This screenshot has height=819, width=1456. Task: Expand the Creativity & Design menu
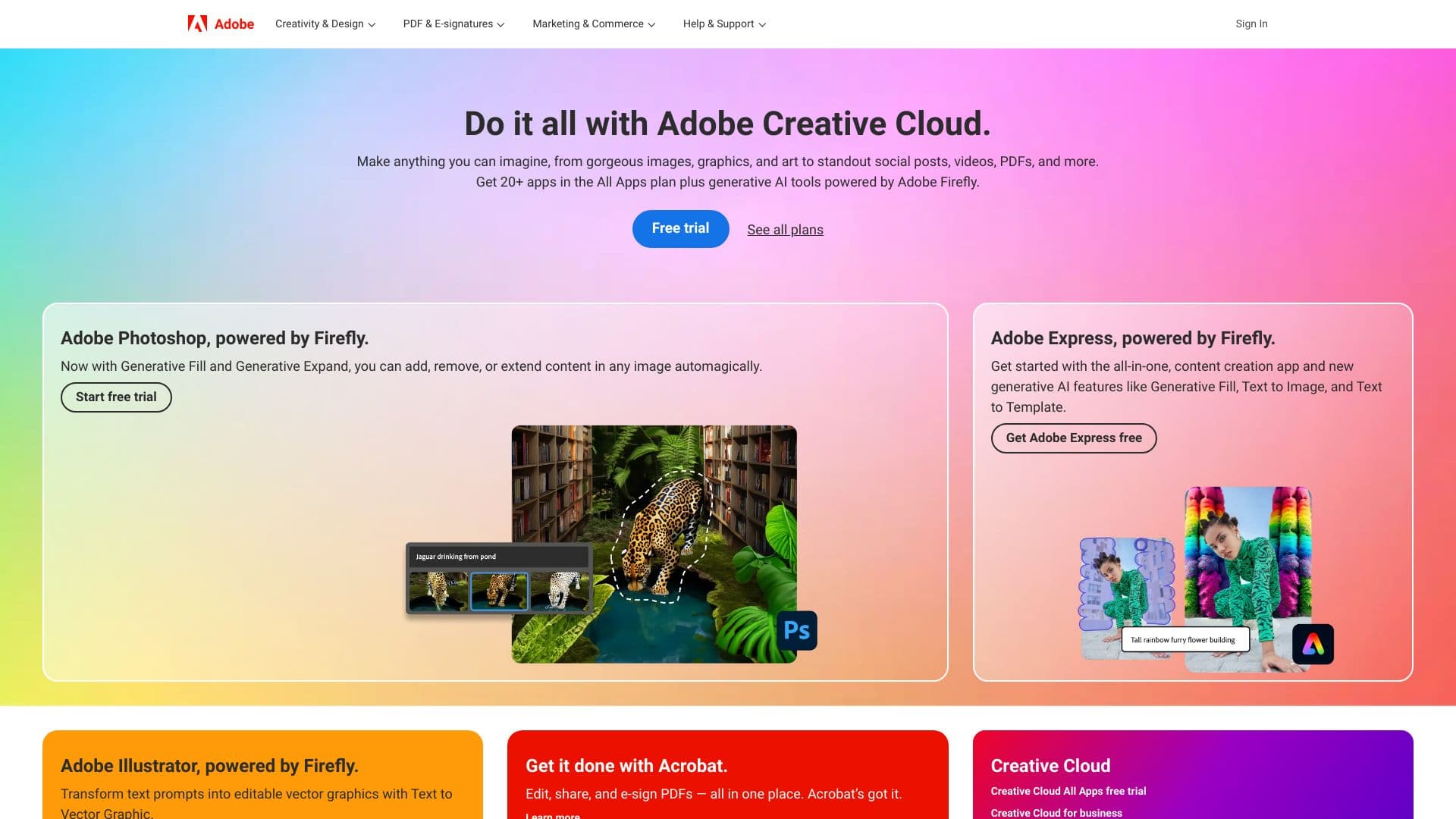point(325,24)
